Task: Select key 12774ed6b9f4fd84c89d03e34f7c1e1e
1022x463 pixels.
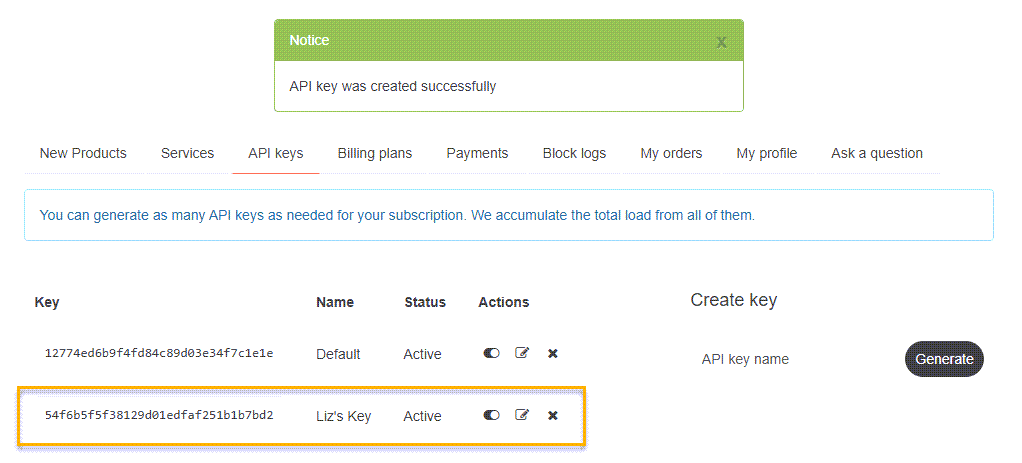Action: point(159,353)
